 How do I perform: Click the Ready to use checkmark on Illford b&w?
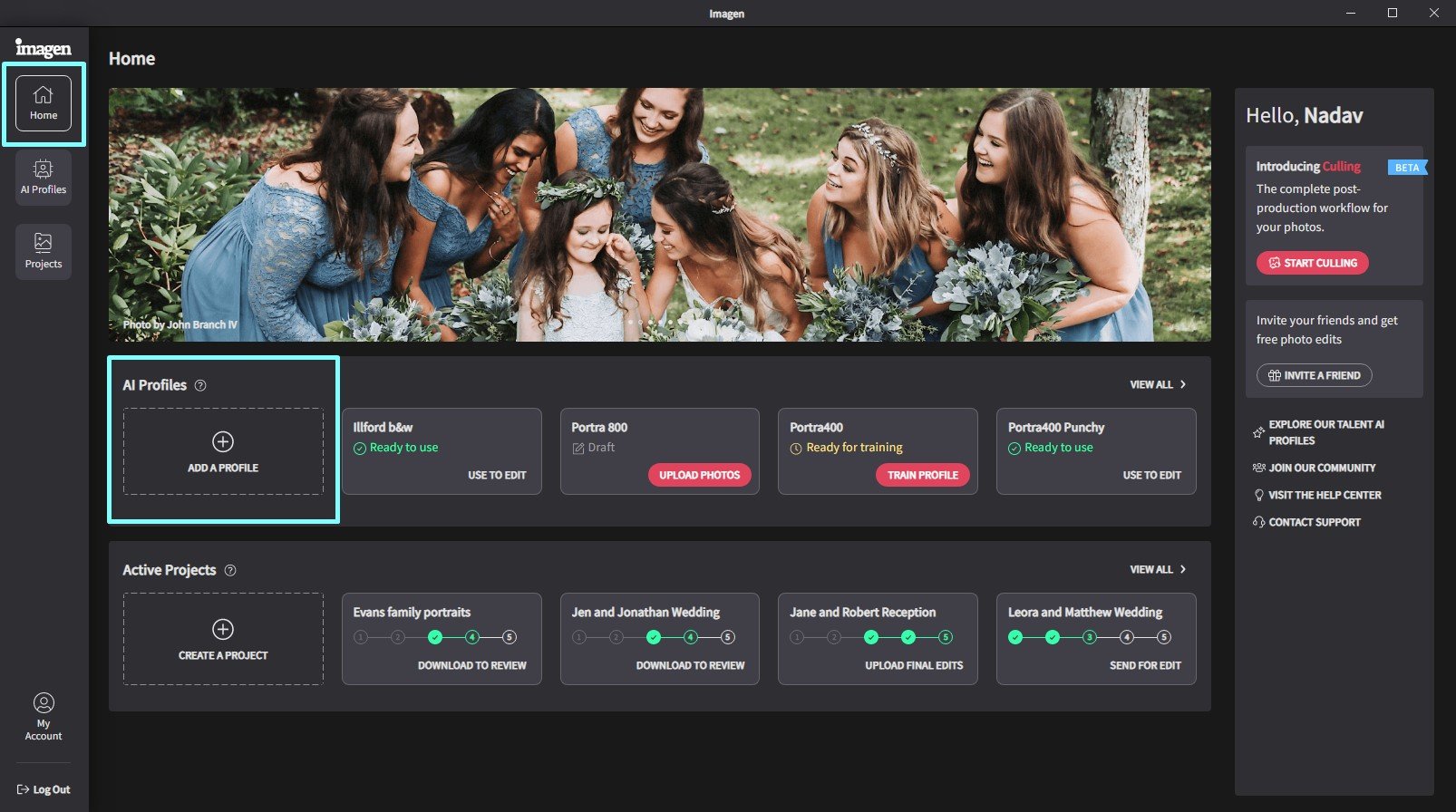pyautogui.click(x=360, y=449)
